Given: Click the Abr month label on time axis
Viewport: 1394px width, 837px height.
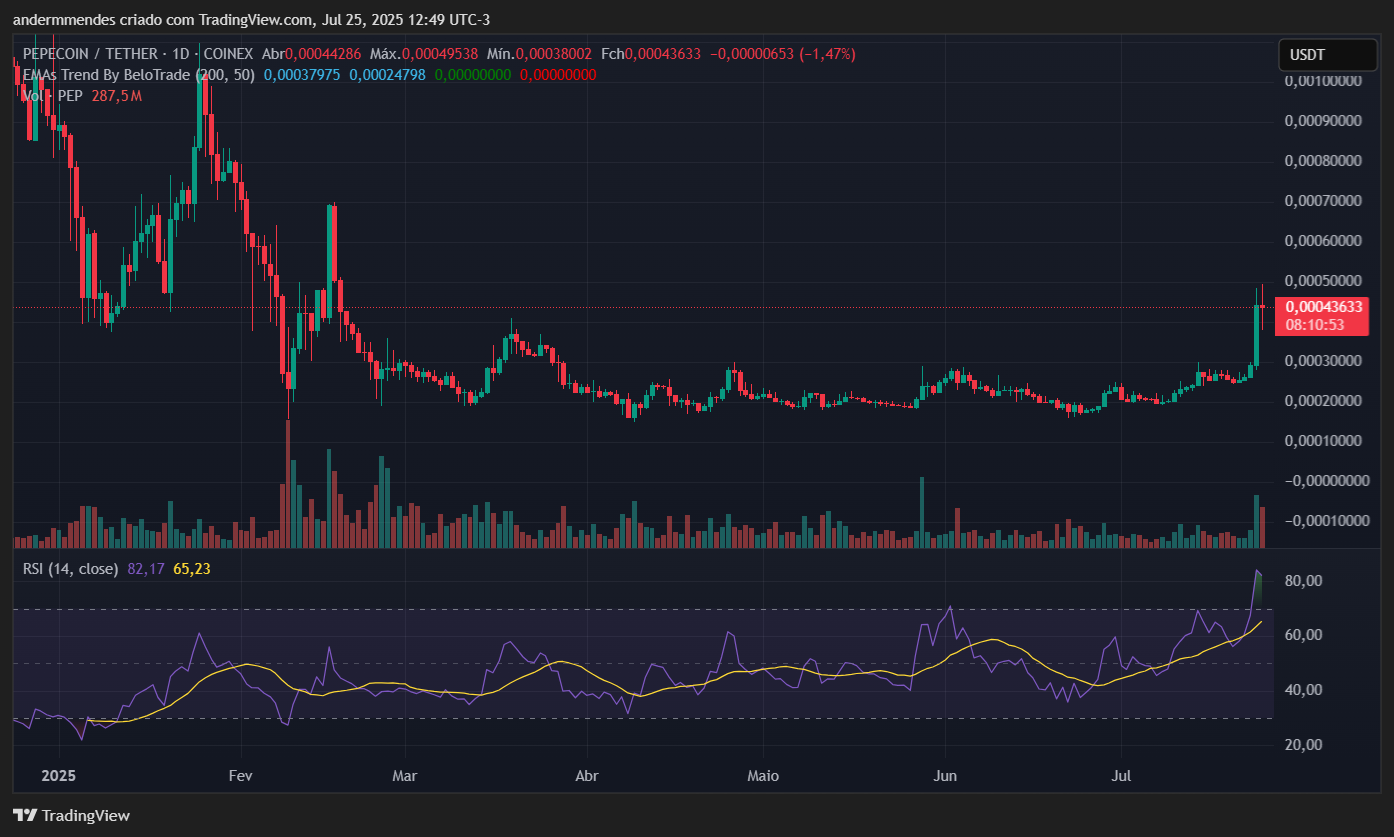Looking at the screenshot, I should [587, 776].
